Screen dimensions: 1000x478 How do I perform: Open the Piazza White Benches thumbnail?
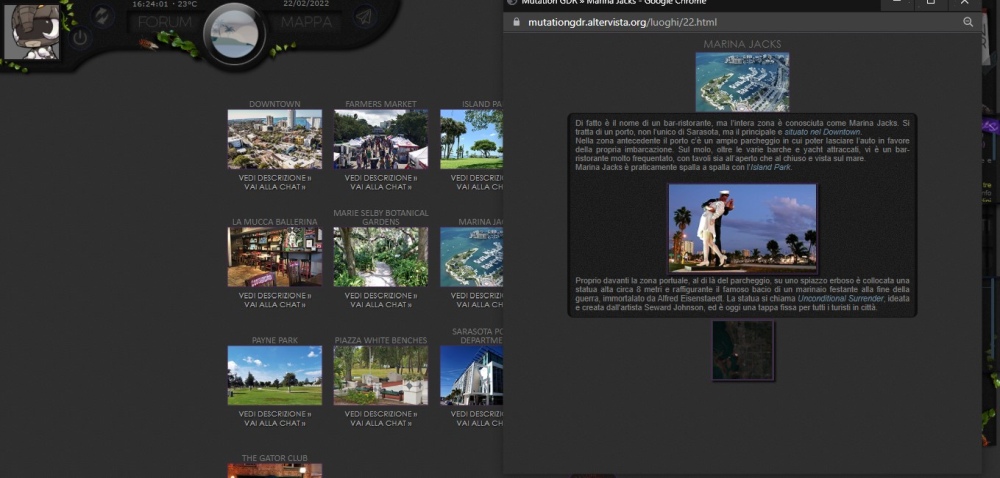click(x=381, y=375)
